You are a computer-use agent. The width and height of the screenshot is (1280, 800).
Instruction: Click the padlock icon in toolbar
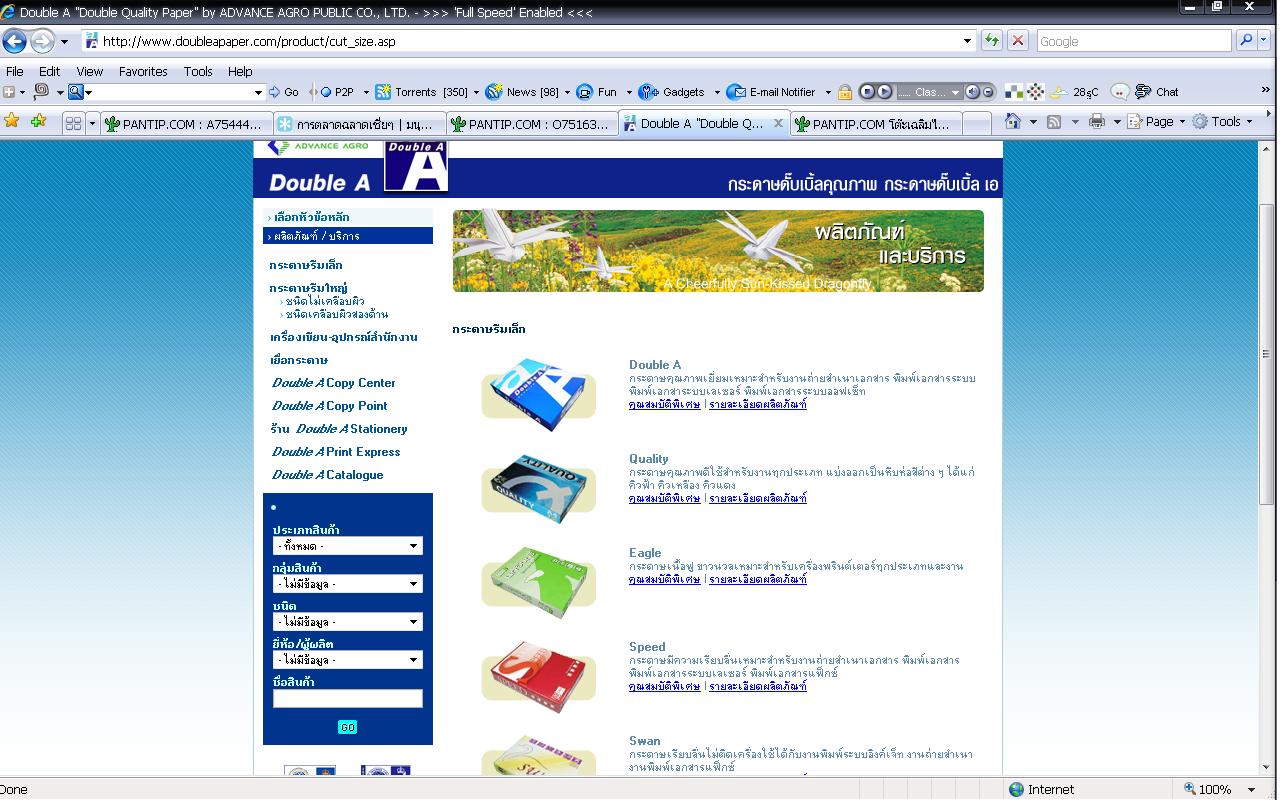click(x=845, y=92)
